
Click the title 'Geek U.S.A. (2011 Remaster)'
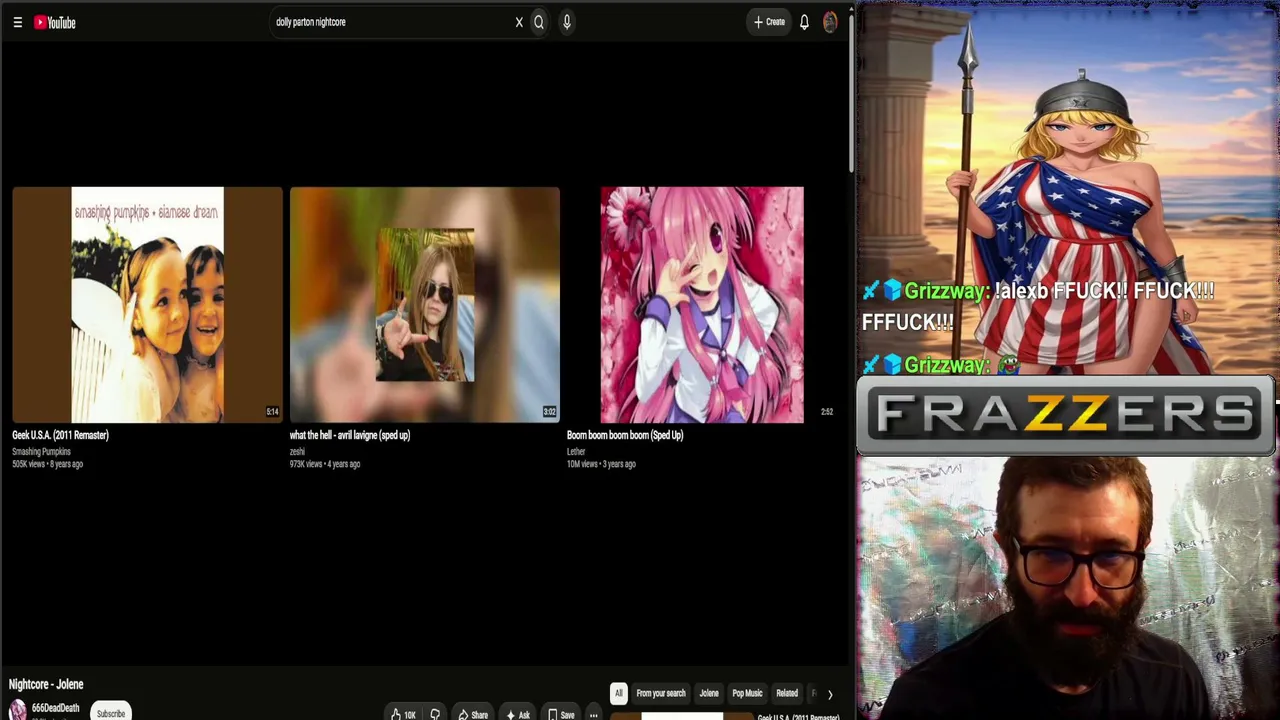[x=60, y=435]
